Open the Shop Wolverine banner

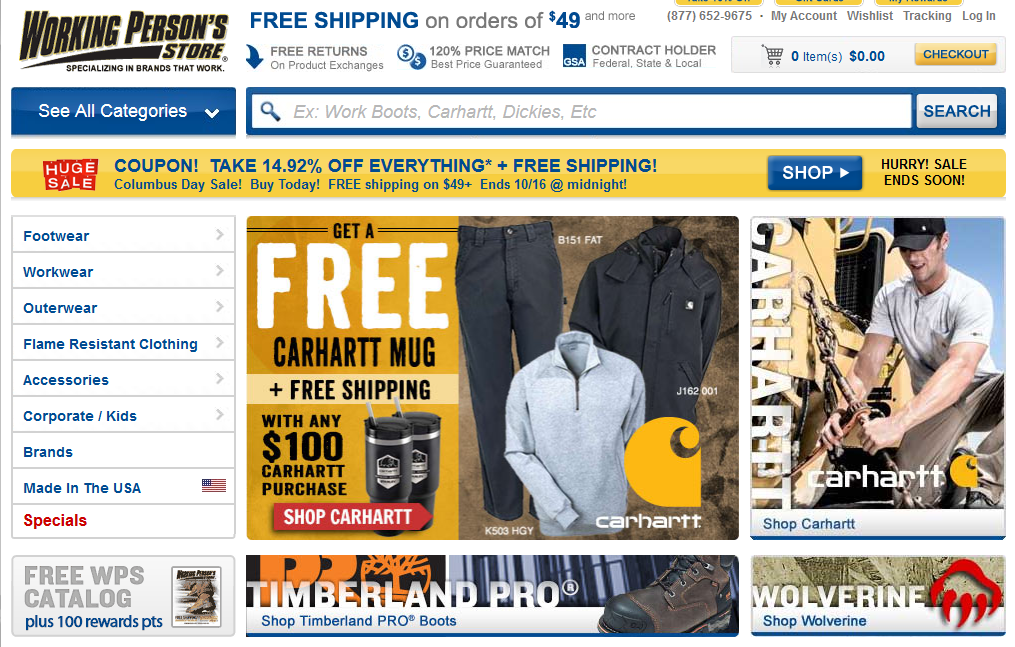pos(878,595)
